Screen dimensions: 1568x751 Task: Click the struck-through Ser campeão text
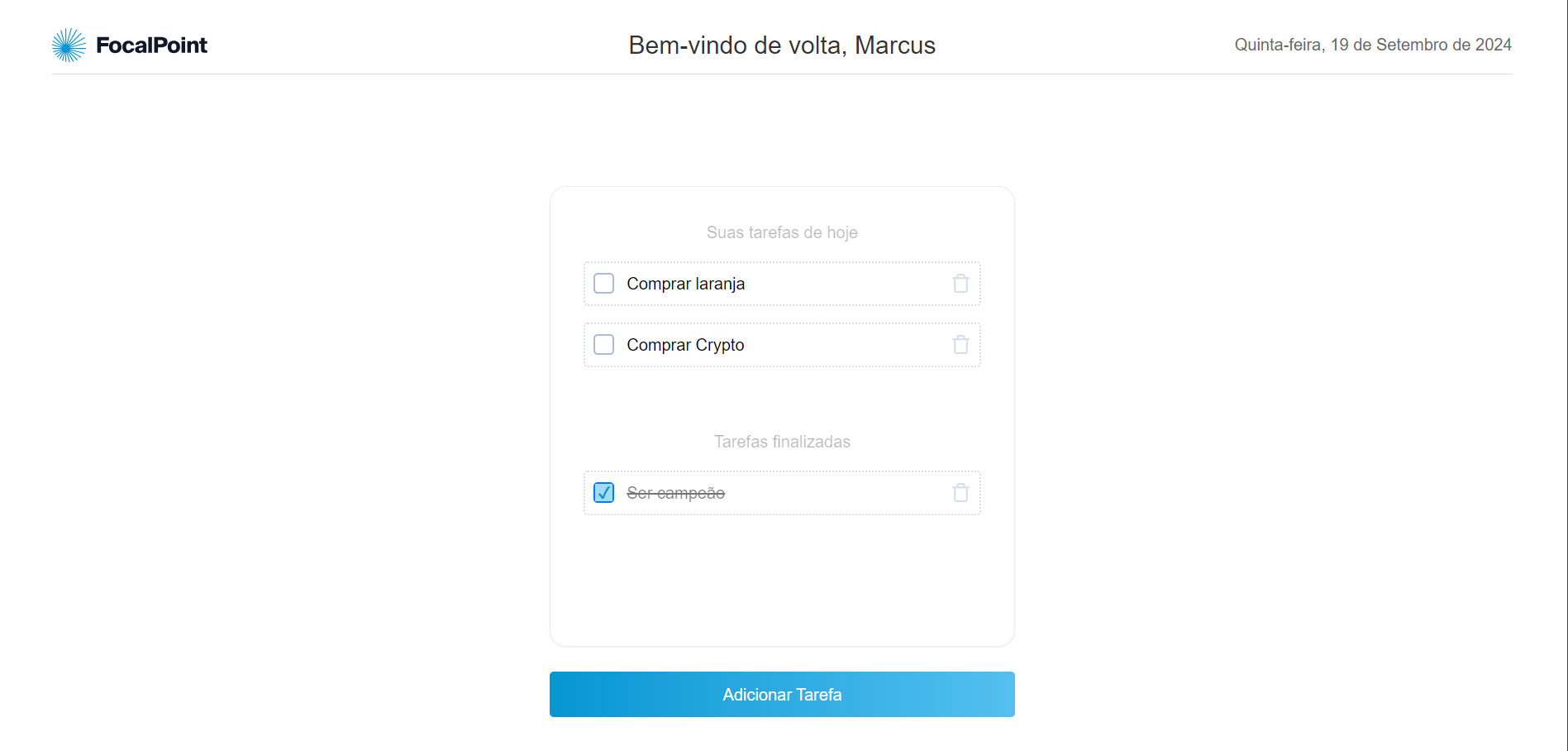[x=675, y=493]
